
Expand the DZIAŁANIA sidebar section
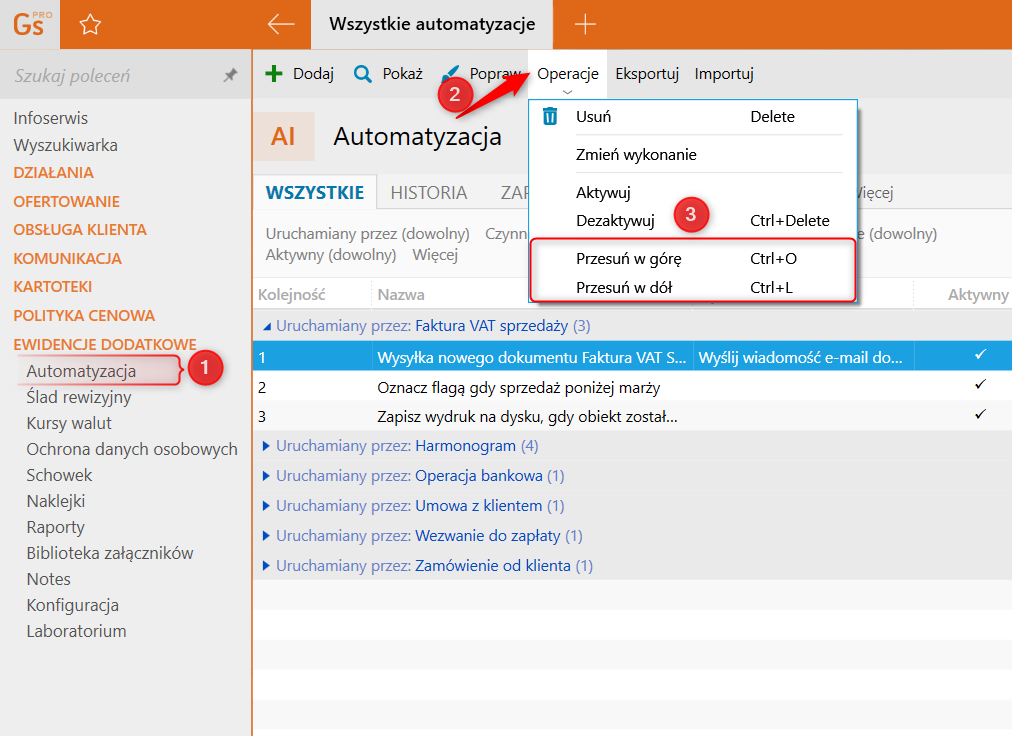[54, 173]
